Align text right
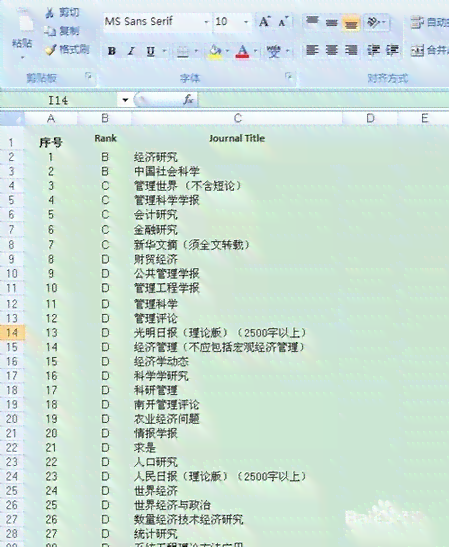The height and width of the screenshot is (548, 449). tap(351, 50)
